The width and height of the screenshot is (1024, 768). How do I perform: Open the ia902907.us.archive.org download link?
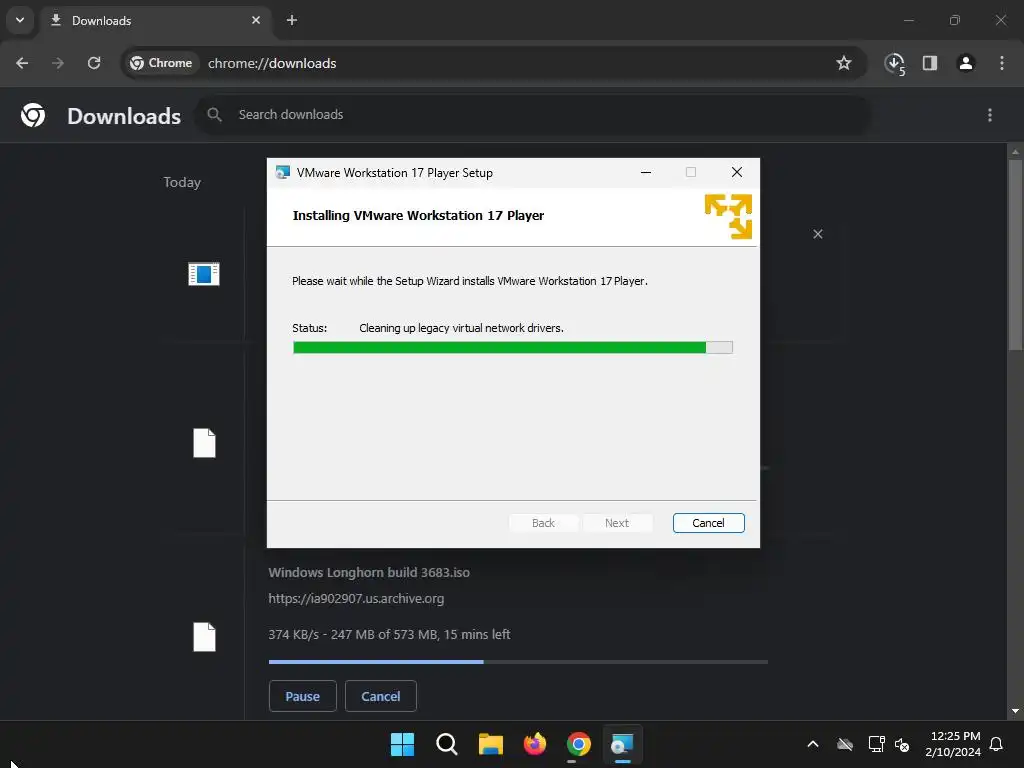coord(356,598)
